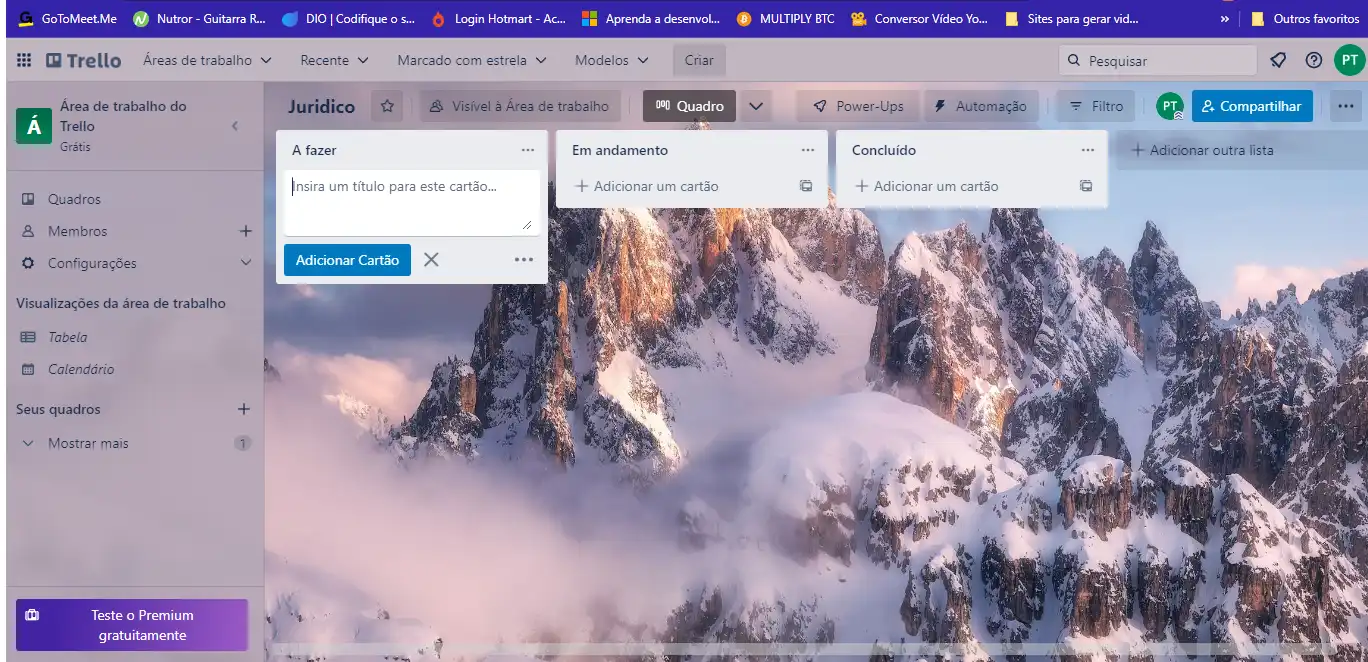The width and height of the screenshot is (1368, 662).
Task: Add a workspace member with plus icon
Action: 245,231
